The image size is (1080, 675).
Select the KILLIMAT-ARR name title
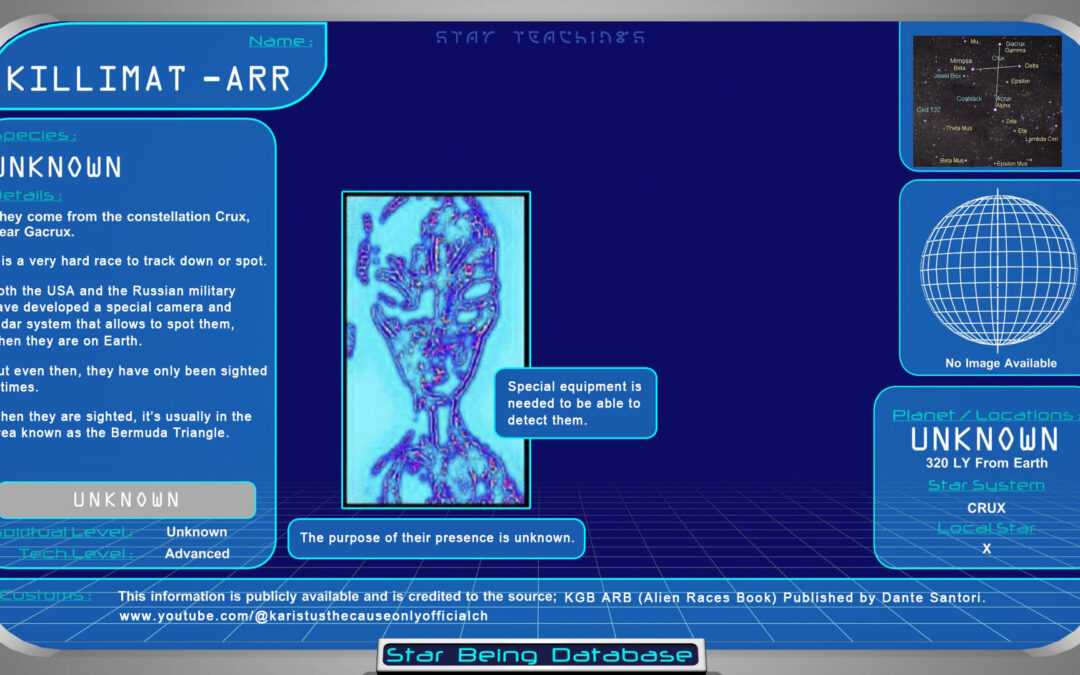(x=150, y=79)
